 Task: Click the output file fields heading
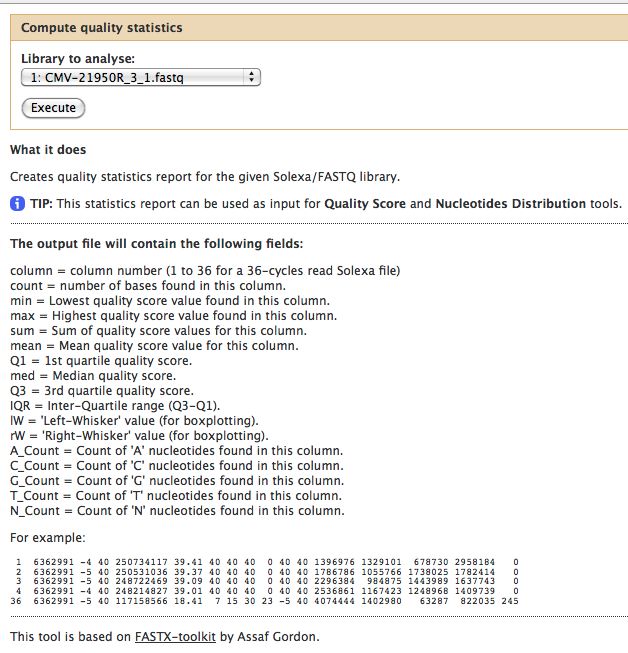tap(157, 244)
